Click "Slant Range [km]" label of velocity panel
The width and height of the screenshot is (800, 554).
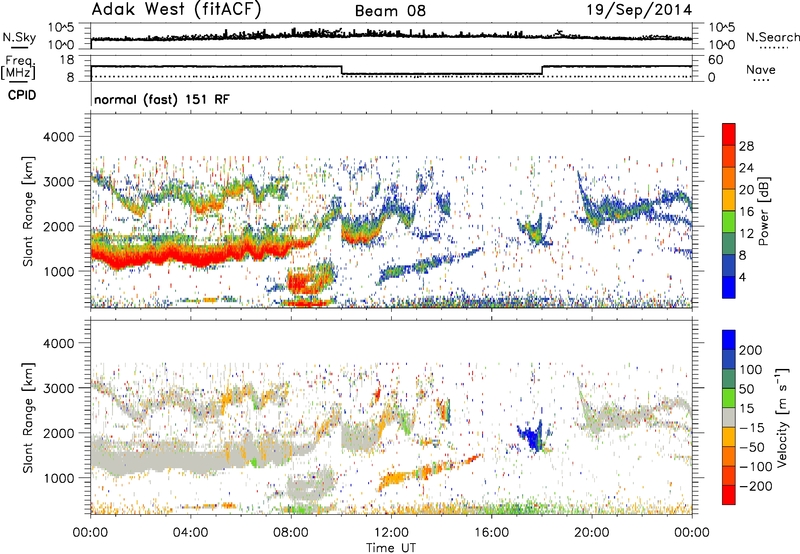point(28,418)
